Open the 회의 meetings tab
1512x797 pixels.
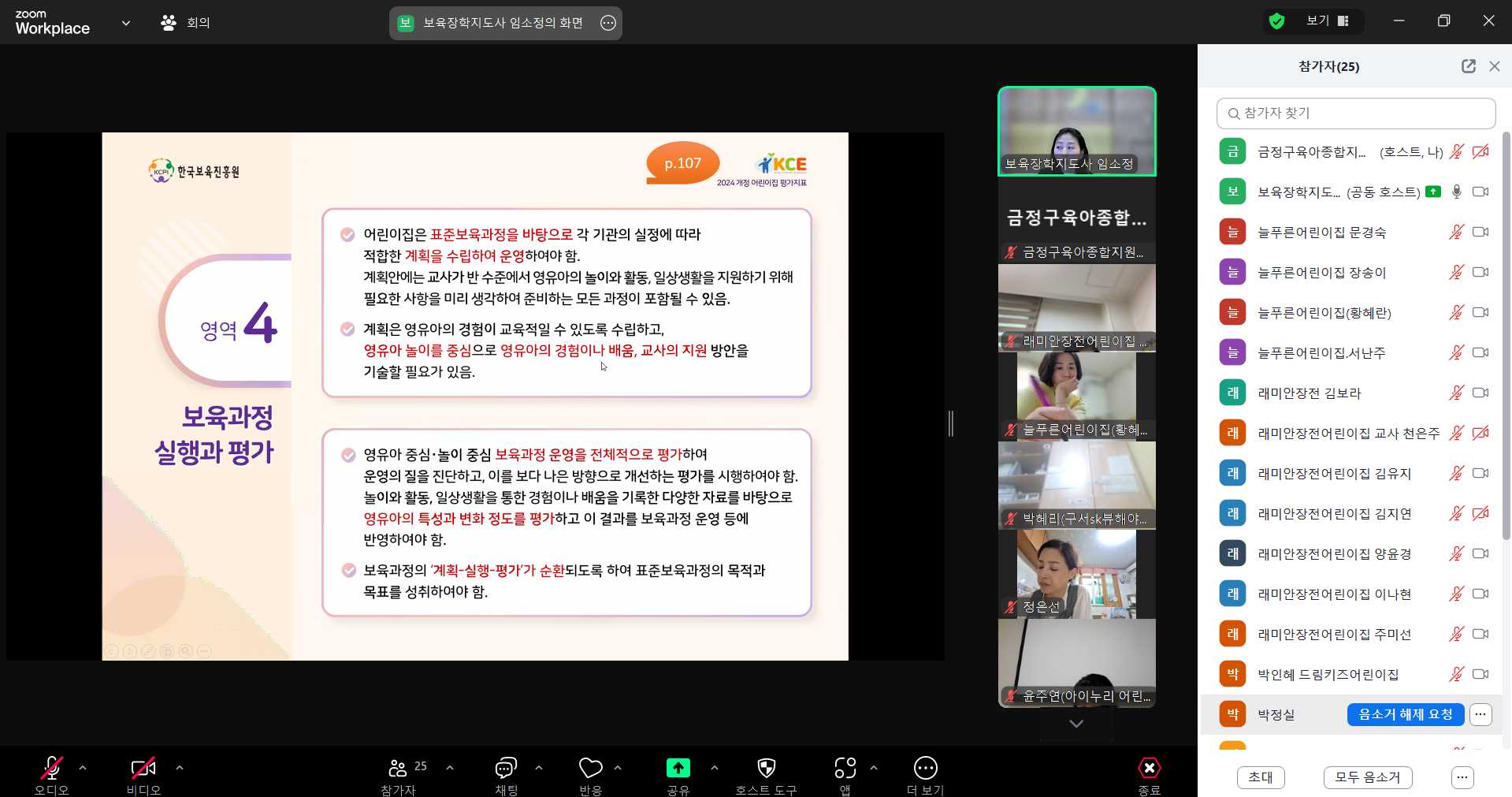(x=186, y=23)
